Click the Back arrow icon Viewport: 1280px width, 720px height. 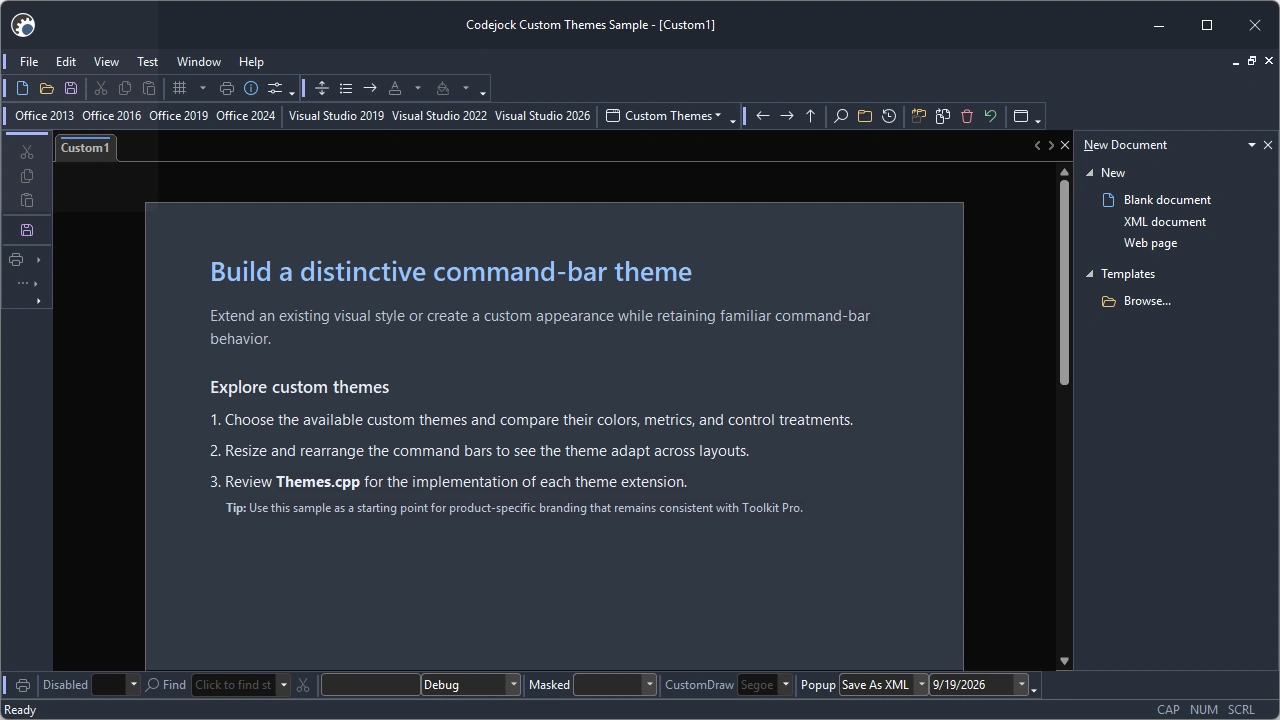[763, 116]
